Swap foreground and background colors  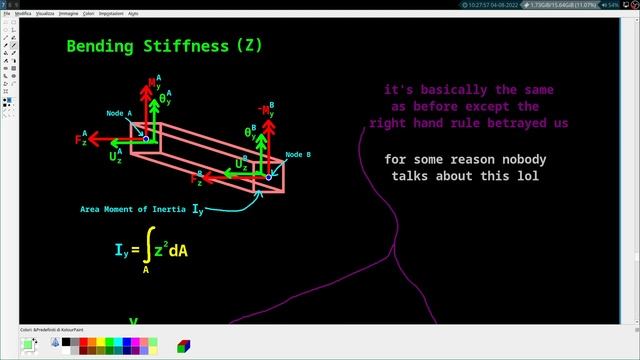35,341
